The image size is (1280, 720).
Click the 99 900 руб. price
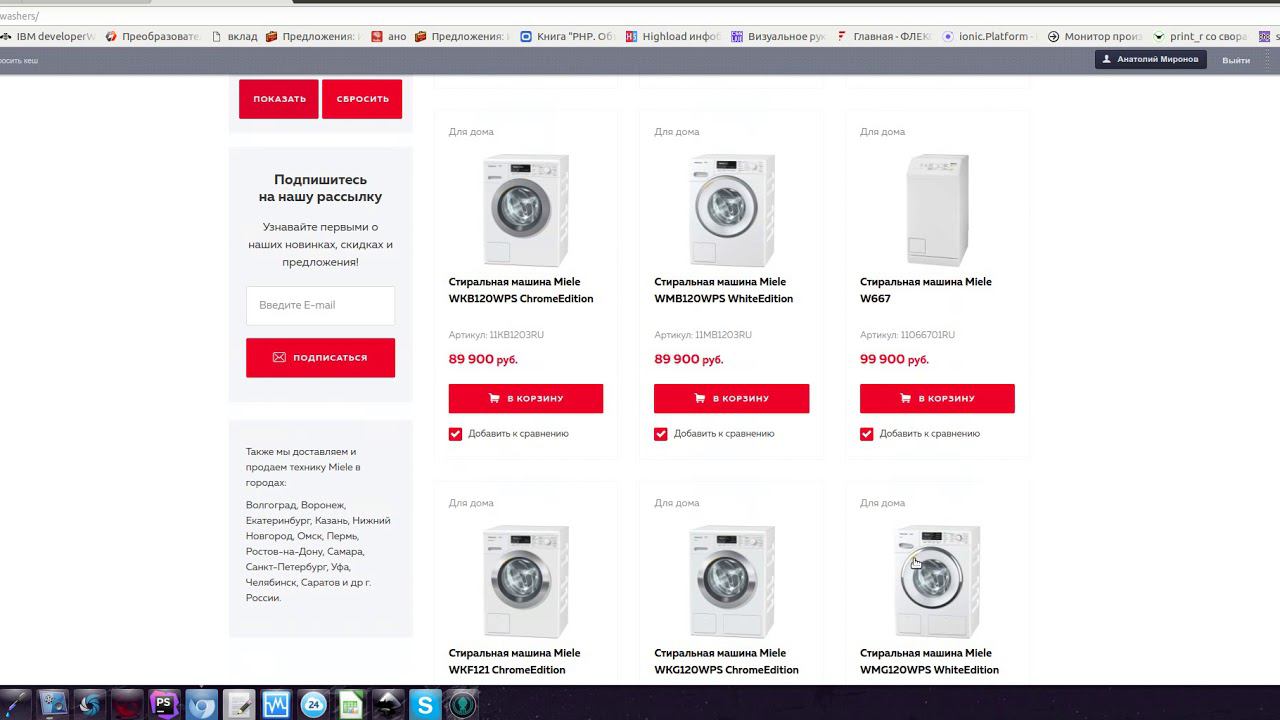click(x=894, y=359)
